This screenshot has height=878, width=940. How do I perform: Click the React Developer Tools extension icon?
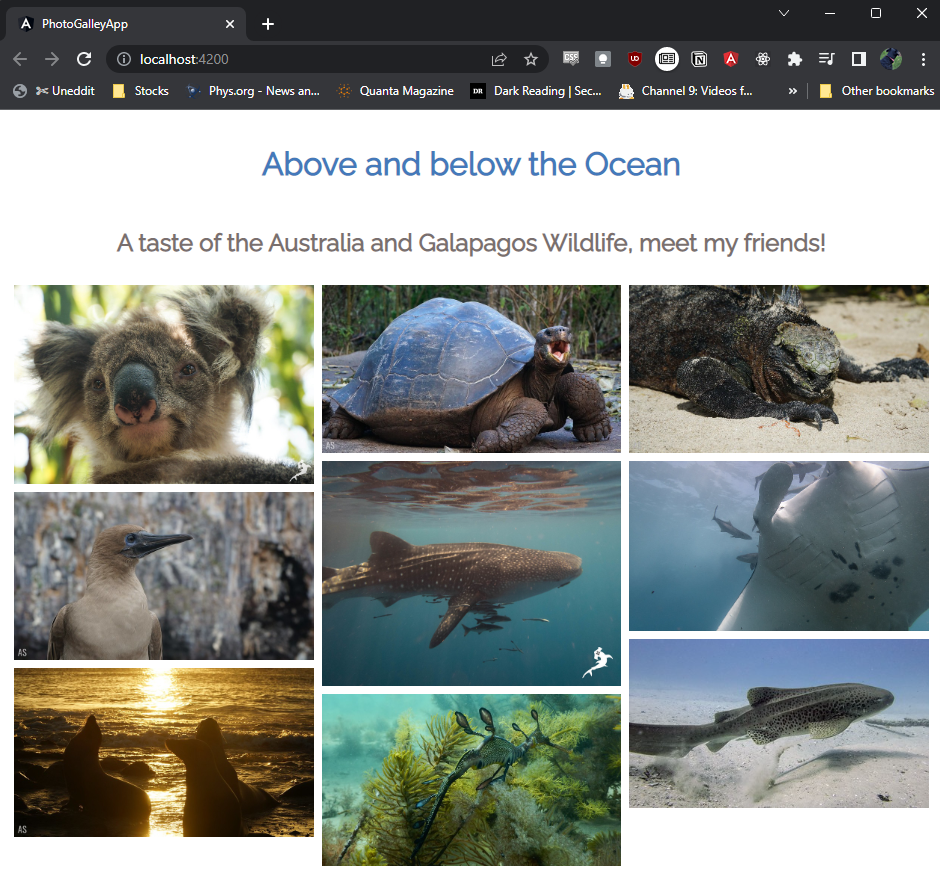[x=763, y=59]
